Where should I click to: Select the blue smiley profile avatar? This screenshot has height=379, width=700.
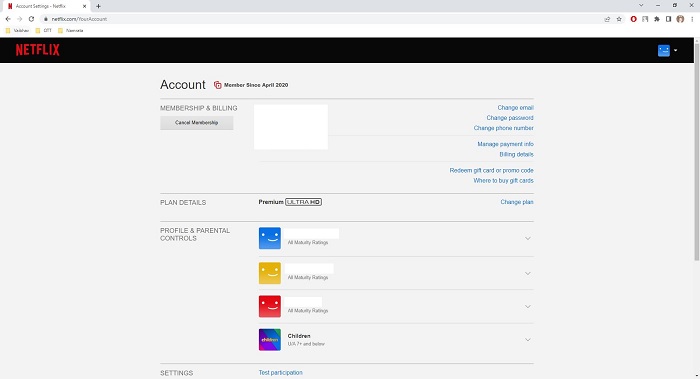[270, 238]
